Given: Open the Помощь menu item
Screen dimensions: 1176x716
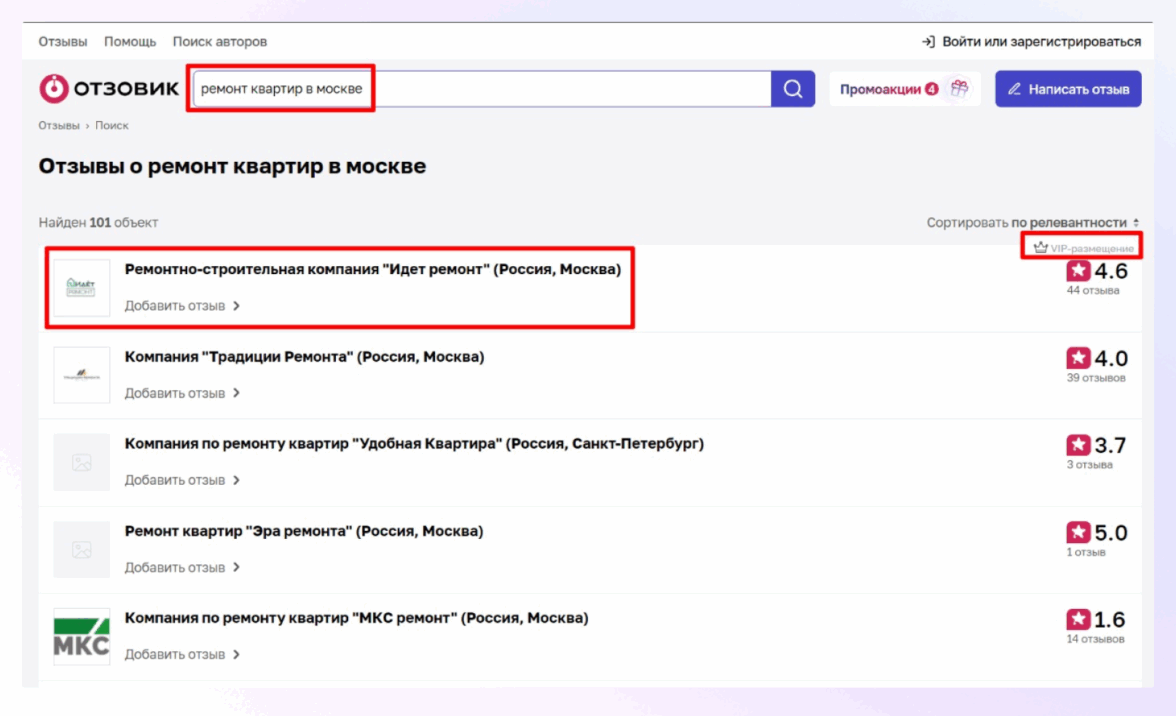Looking at the screenshot, I should click(130, 42).
